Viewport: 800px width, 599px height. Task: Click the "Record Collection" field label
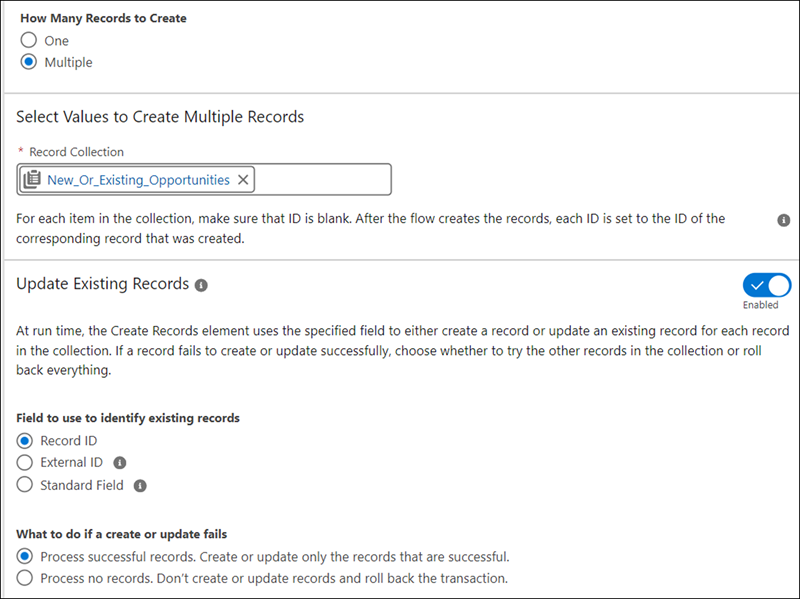tap(76, 152)
